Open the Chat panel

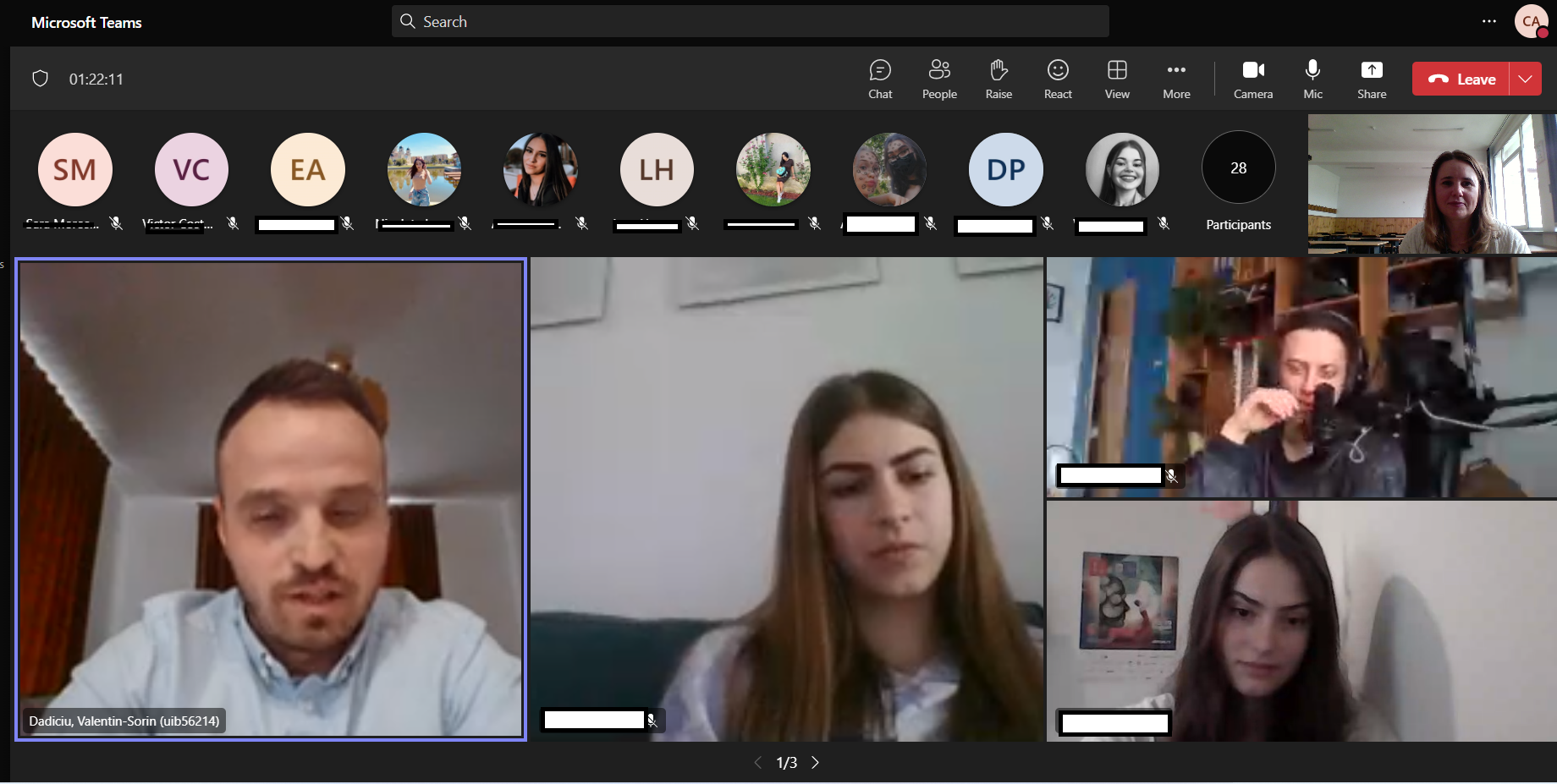(880, 79)
